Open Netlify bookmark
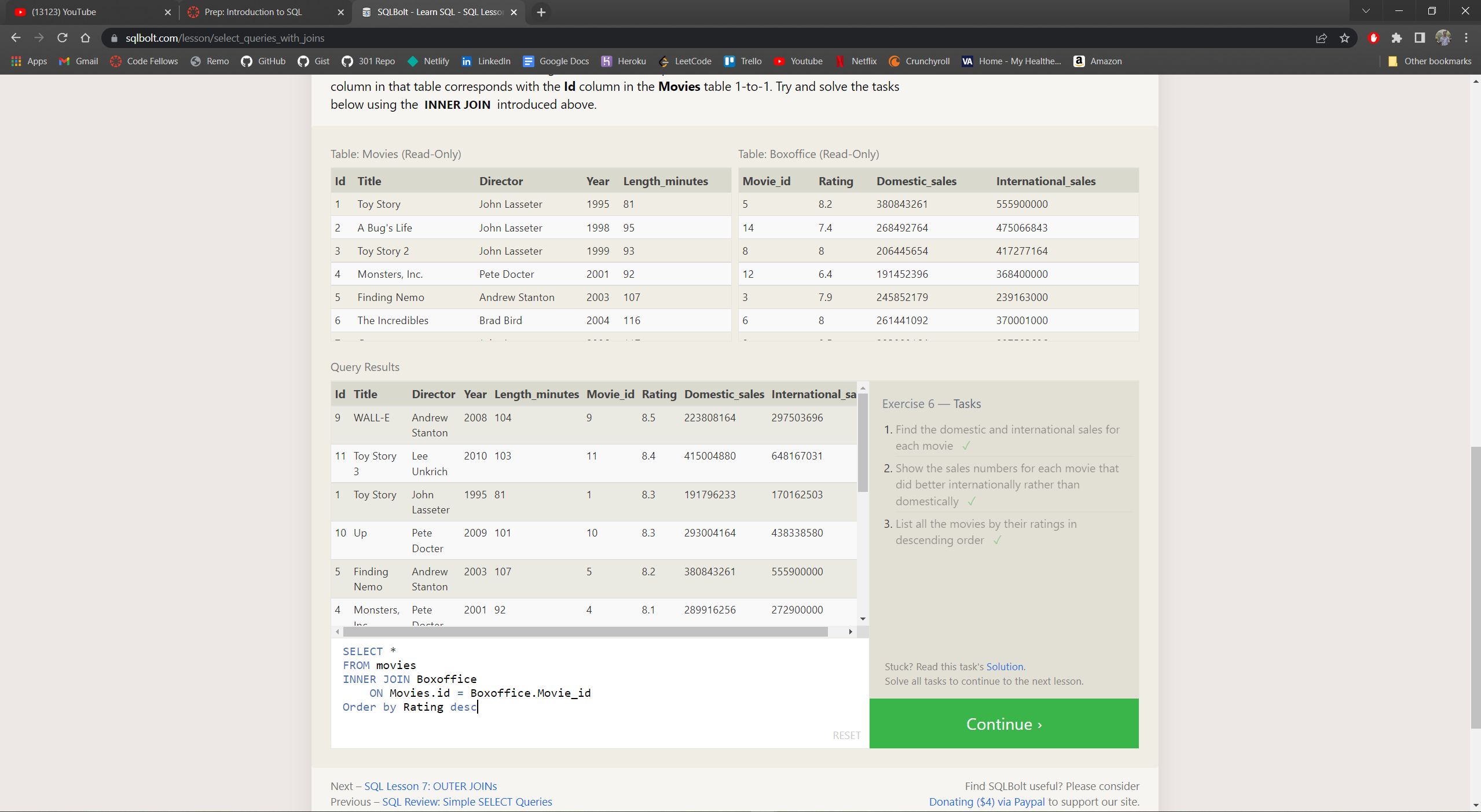 click(x=428, y=61)
